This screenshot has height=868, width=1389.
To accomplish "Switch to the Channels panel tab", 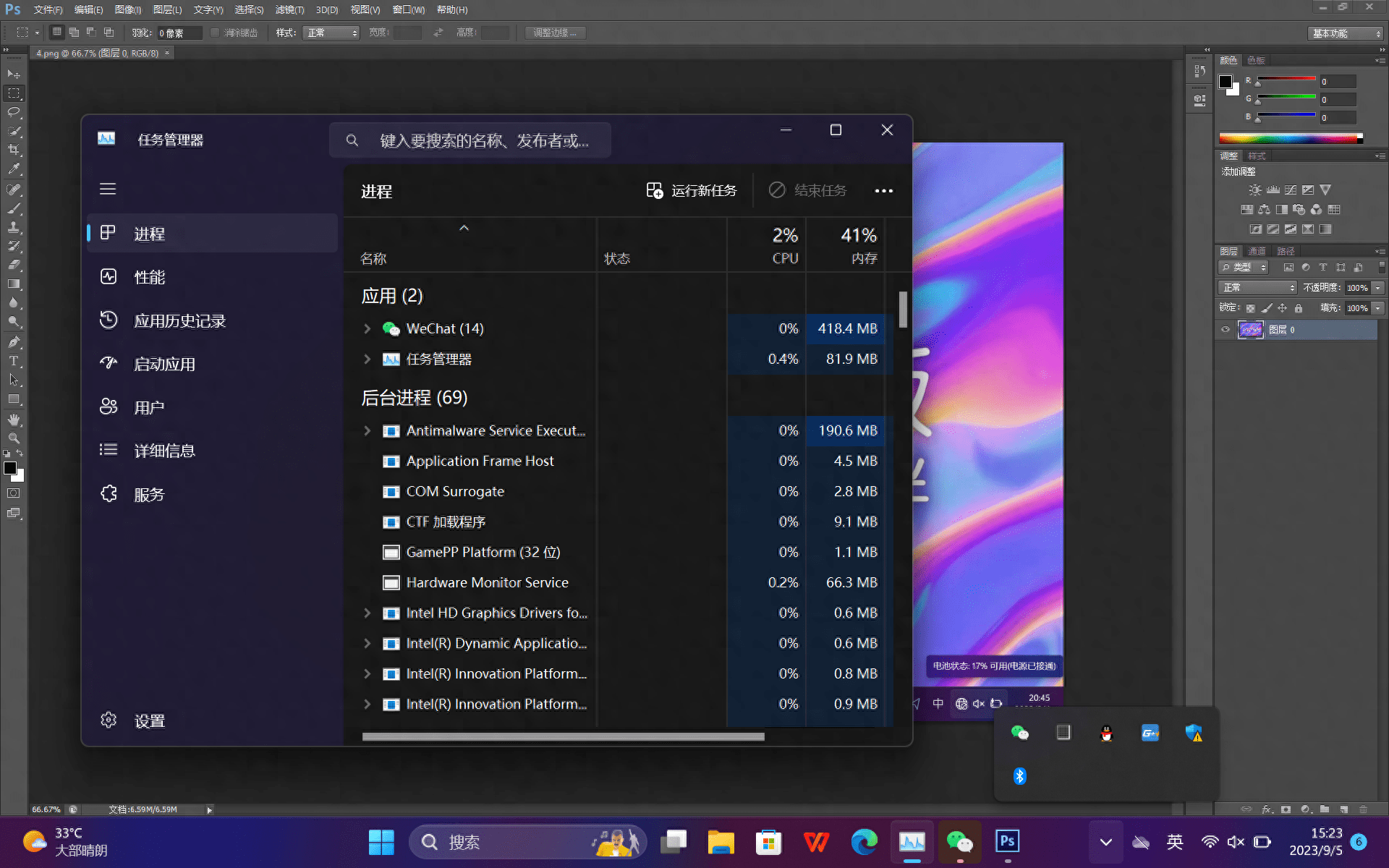I will tap(1257, 251).
